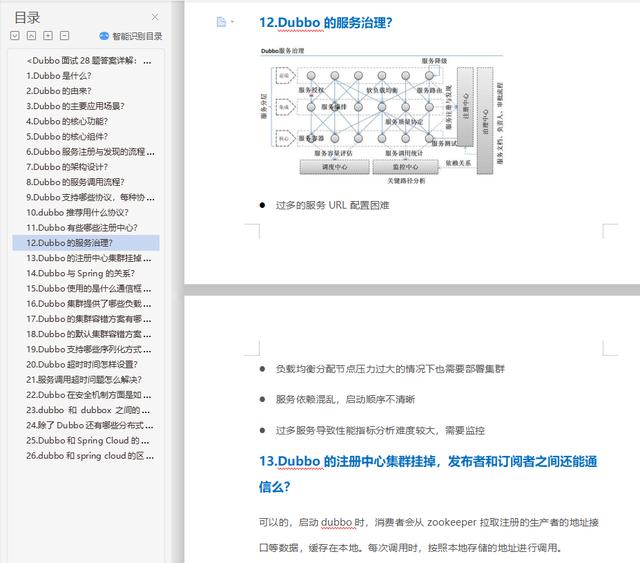Click bullet text 过多服务导致性能指标分析难度较大
The image size is (640, 563).
pos(380,430)
